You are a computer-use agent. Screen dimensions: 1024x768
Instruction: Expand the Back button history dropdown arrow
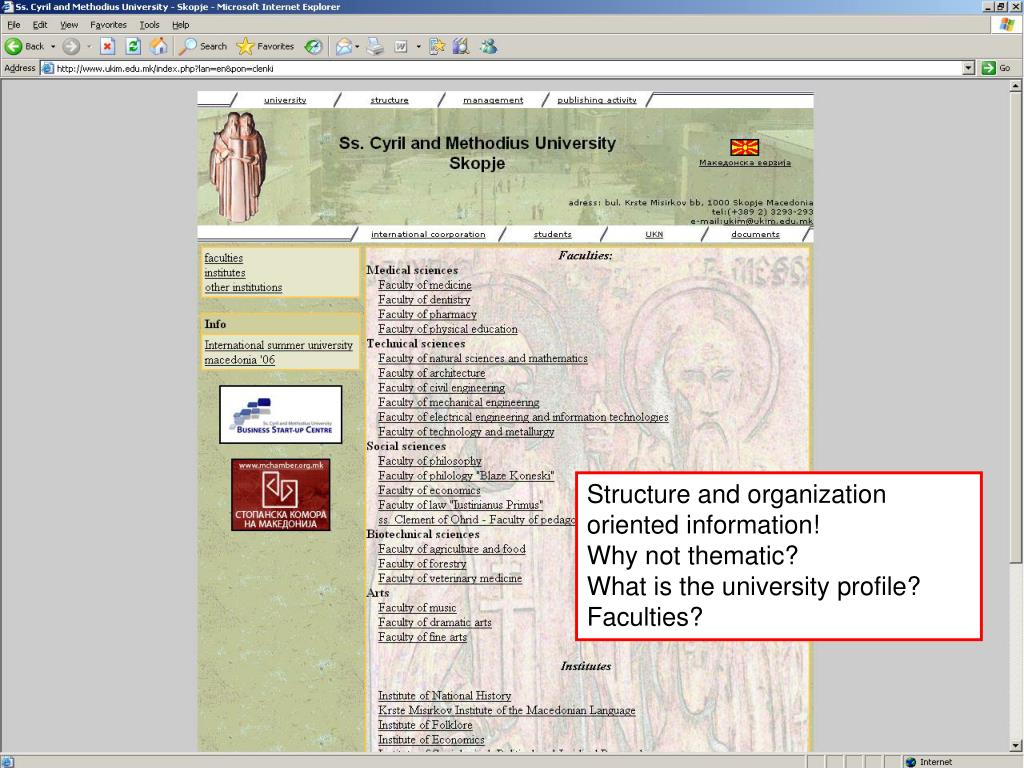[x=53, y=46]
